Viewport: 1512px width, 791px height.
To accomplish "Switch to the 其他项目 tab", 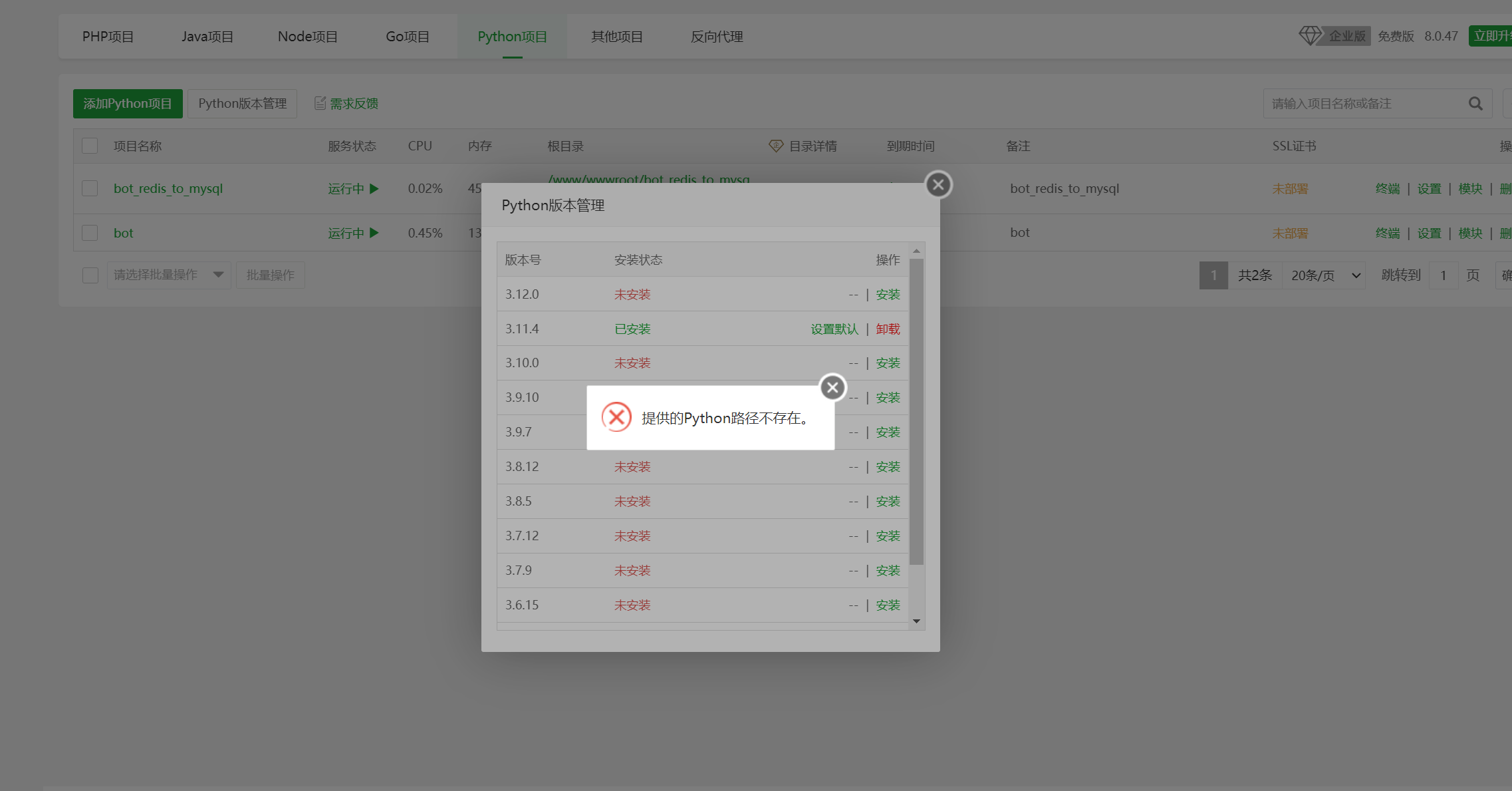I will click(617, 37).
